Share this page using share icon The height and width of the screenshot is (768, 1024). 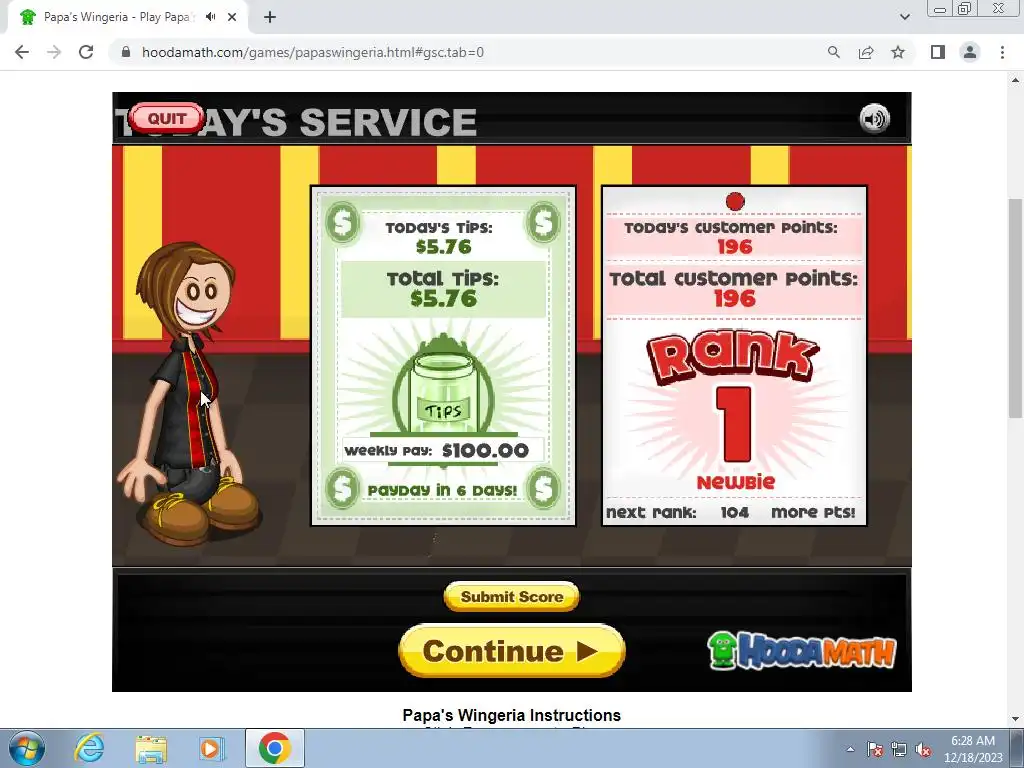tap(866, 52)
